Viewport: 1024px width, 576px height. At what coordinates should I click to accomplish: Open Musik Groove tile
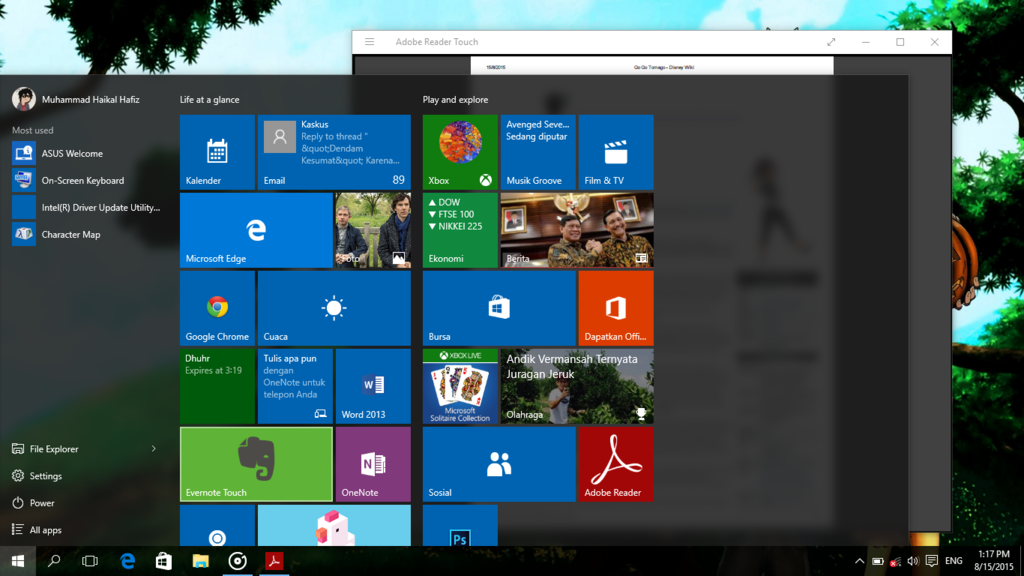pos(537,152)
